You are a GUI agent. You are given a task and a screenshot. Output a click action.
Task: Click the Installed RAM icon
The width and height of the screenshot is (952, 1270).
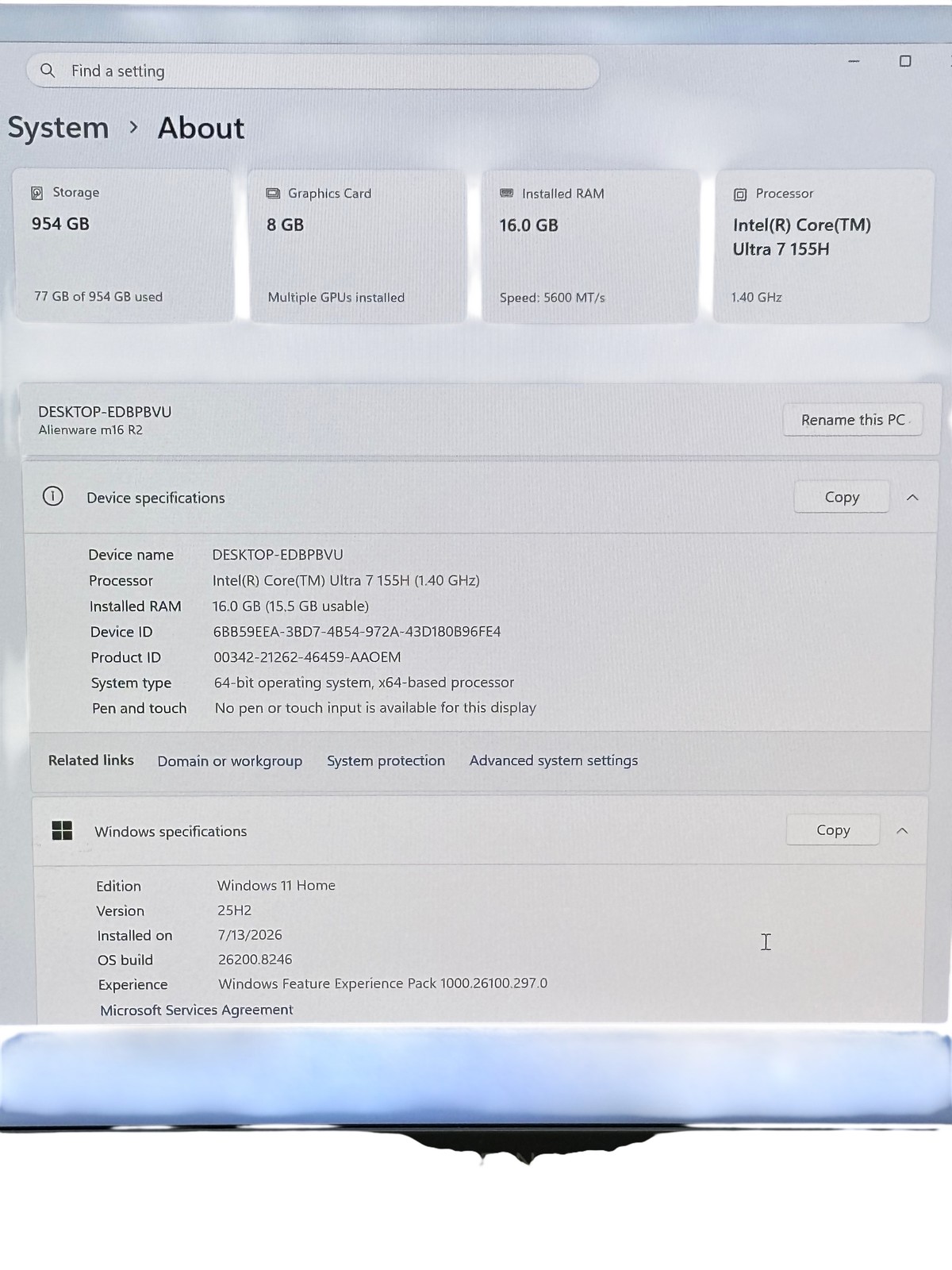506,194
